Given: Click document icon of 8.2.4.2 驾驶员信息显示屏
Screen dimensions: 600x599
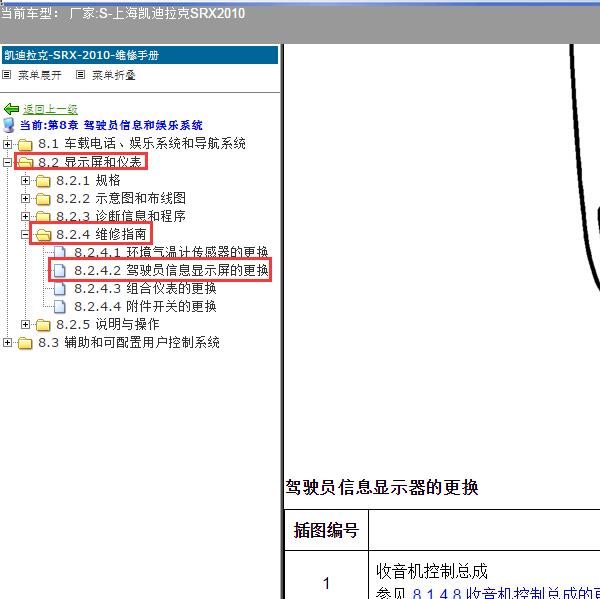Looking at the screenshot, I should (x=60, y=270).
